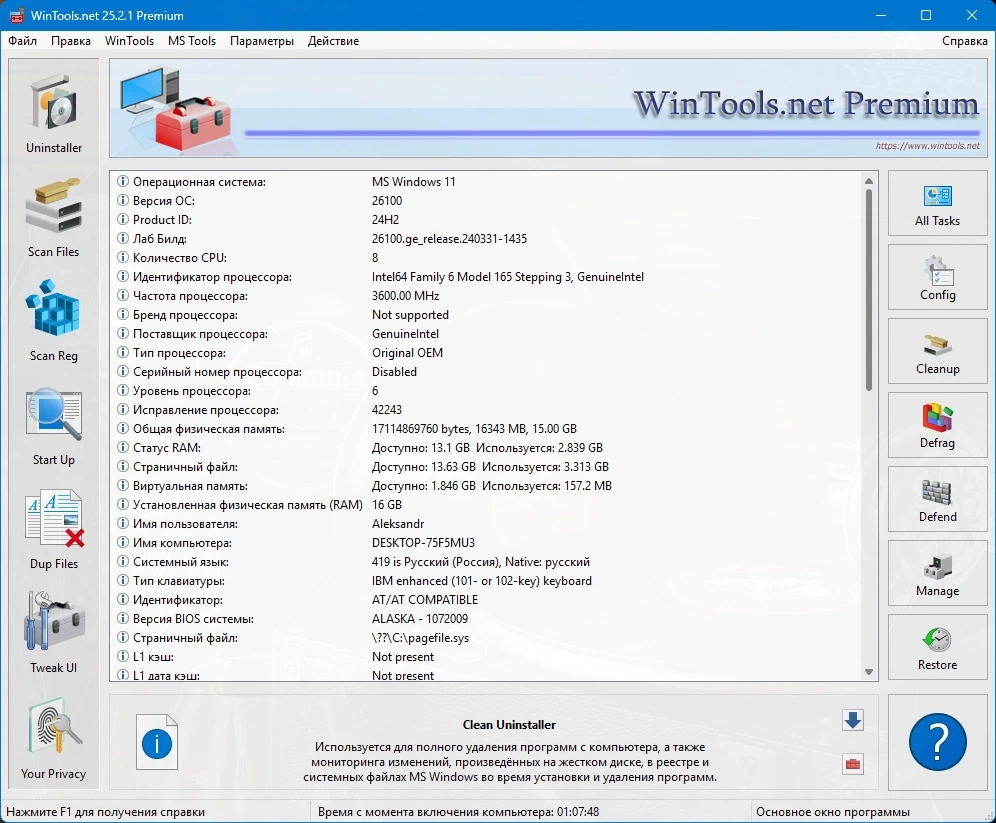Open the Manage tool
The width and height of the screenshot is (996, 823).
tap(937, 573)
